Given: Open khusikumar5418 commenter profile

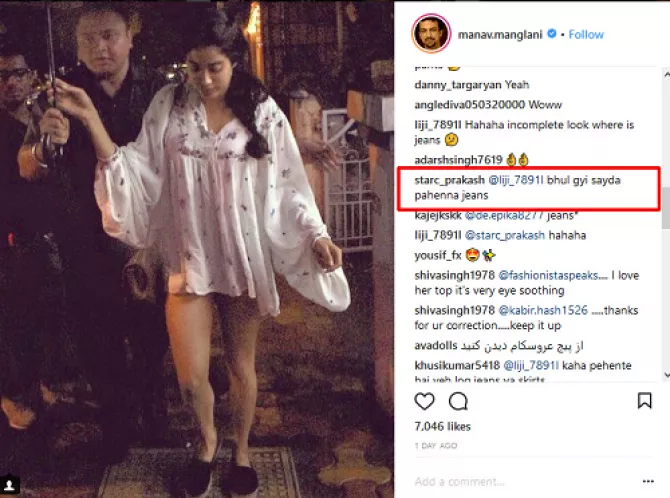Looking at the screenshot, I should point(457,365).
